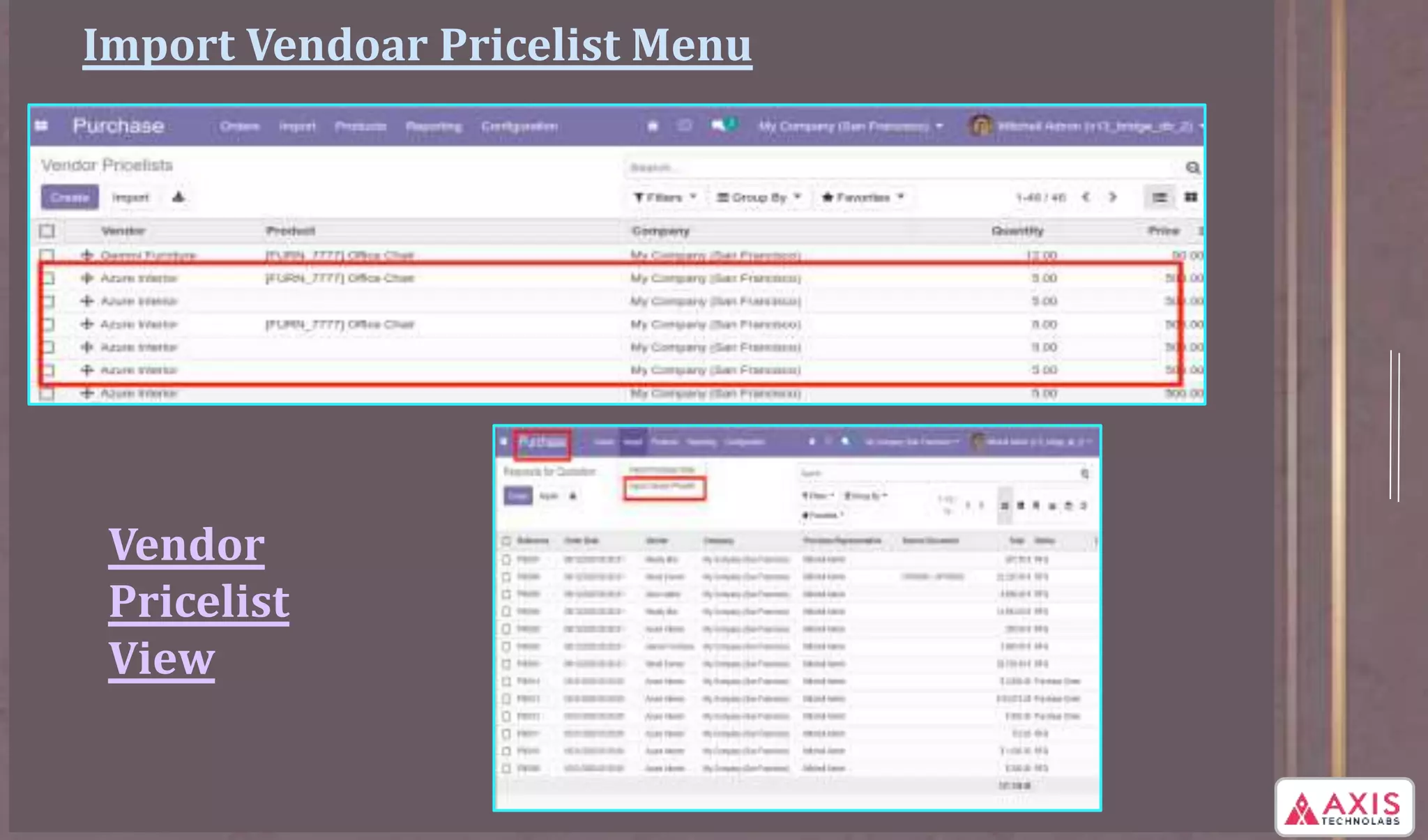Select graph view icon in lower screenshot
The image size is (1428, 840).
tap(1052, 505)
